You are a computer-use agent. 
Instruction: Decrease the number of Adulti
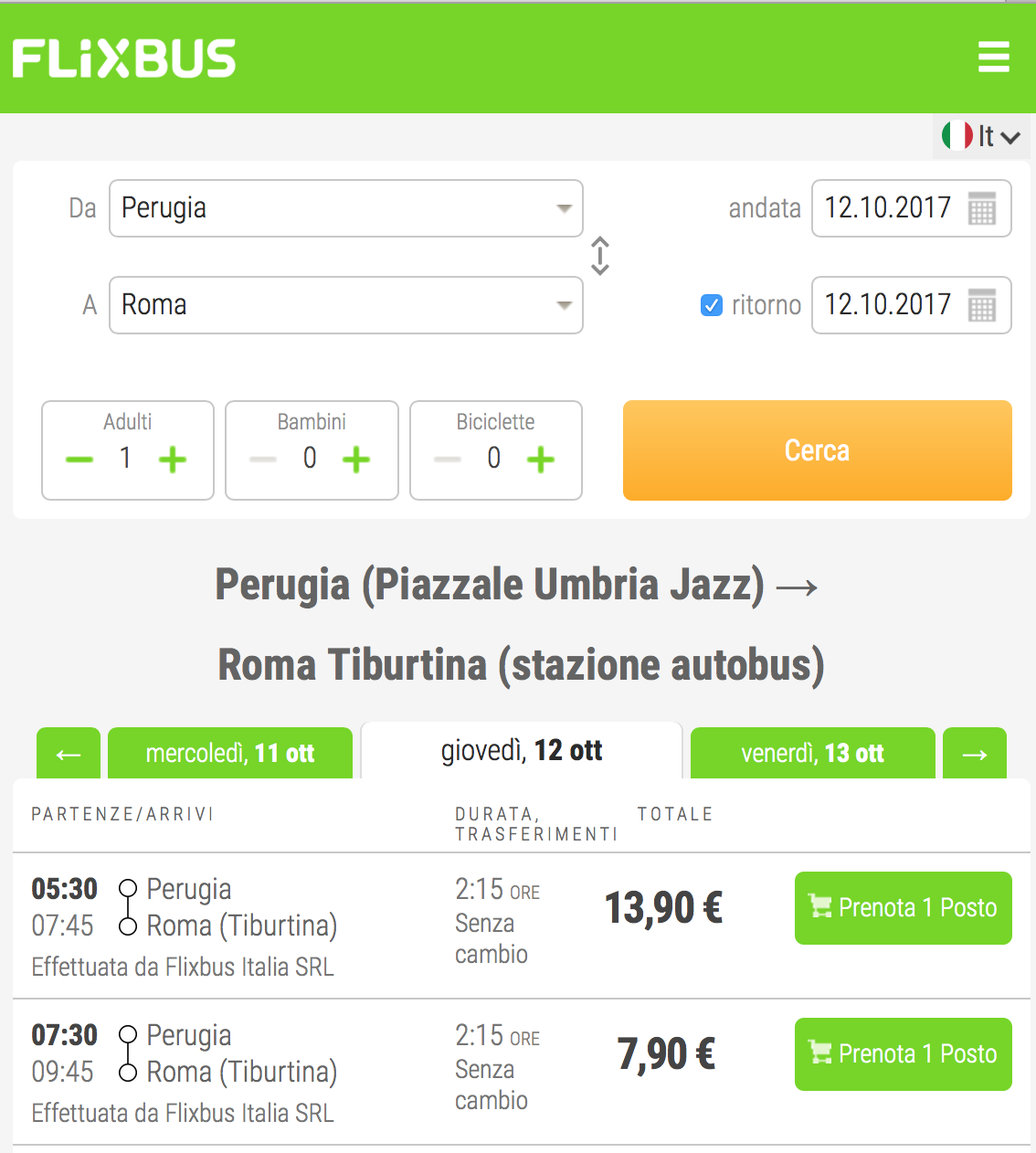click(x=79, y=460)
